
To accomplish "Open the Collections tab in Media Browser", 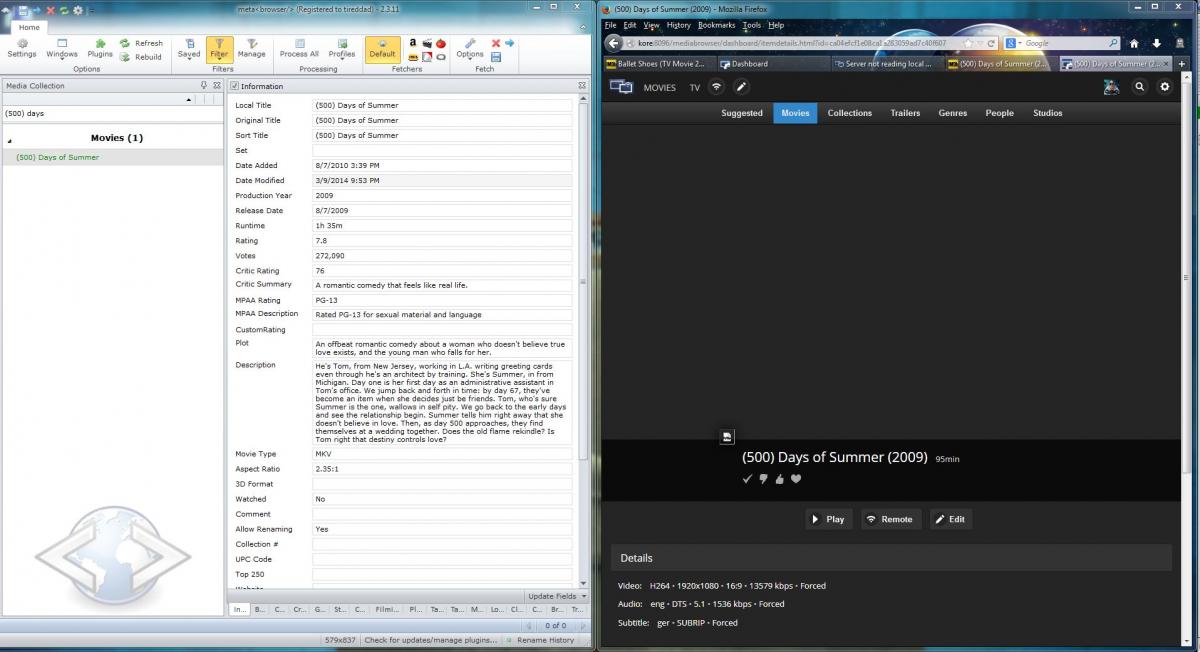I will (850, 113).
